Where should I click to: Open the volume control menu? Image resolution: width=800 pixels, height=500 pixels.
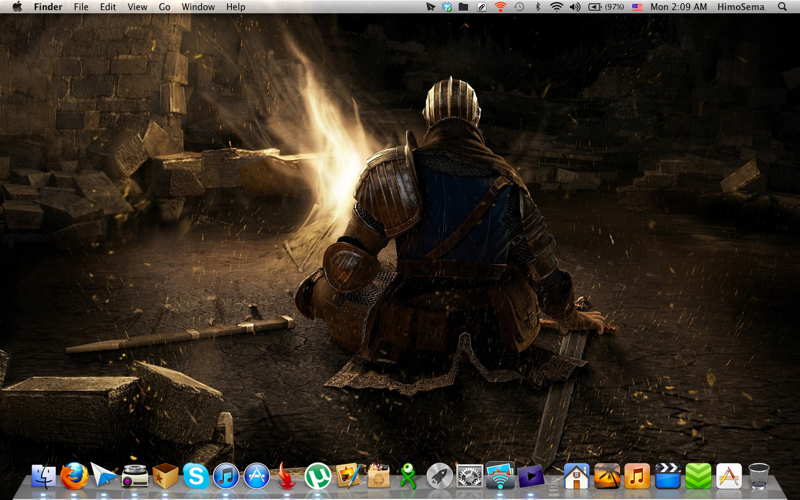pos(575,7)
